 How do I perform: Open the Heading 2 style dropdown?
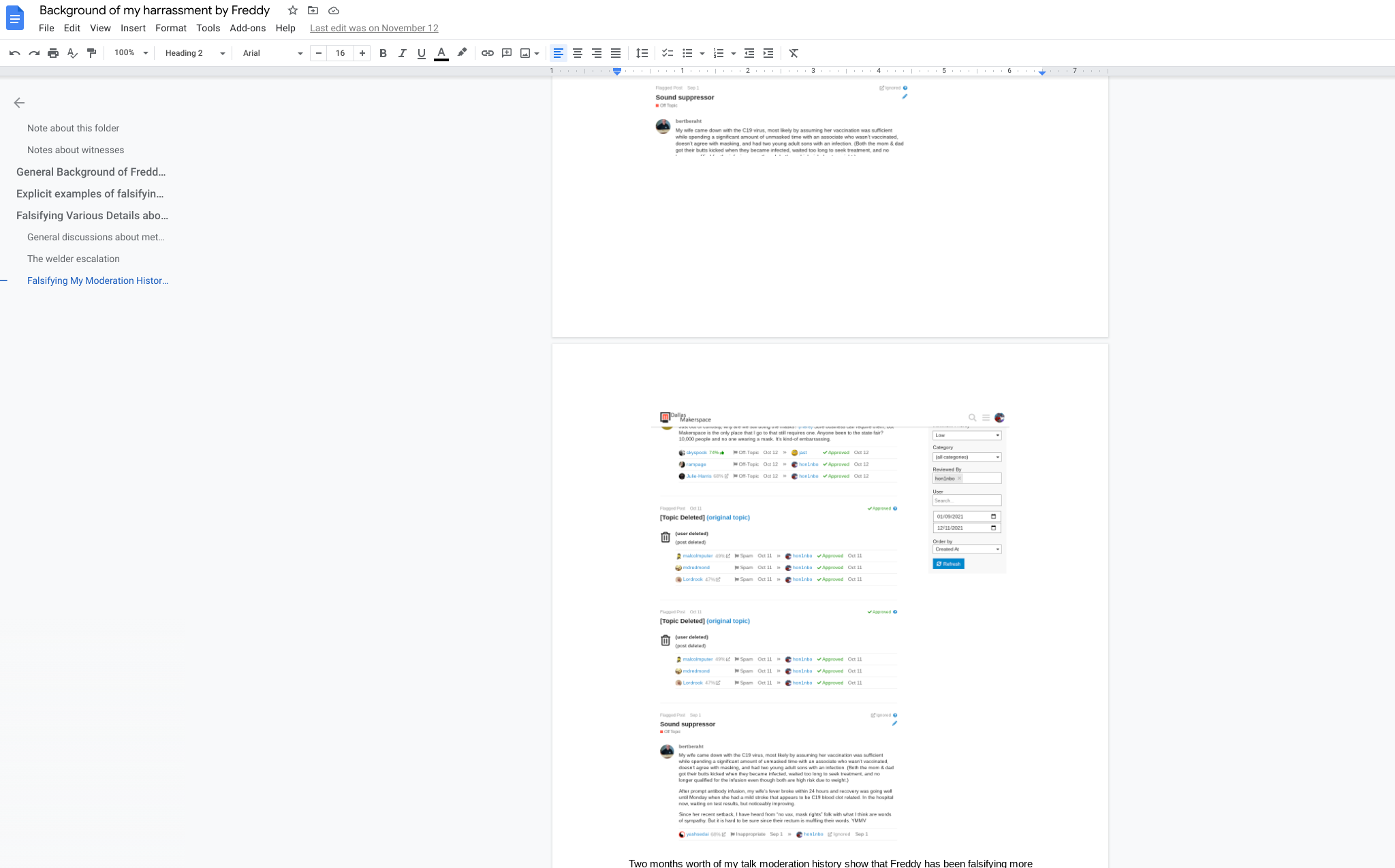pyautogui.click(x=194, y=53)
